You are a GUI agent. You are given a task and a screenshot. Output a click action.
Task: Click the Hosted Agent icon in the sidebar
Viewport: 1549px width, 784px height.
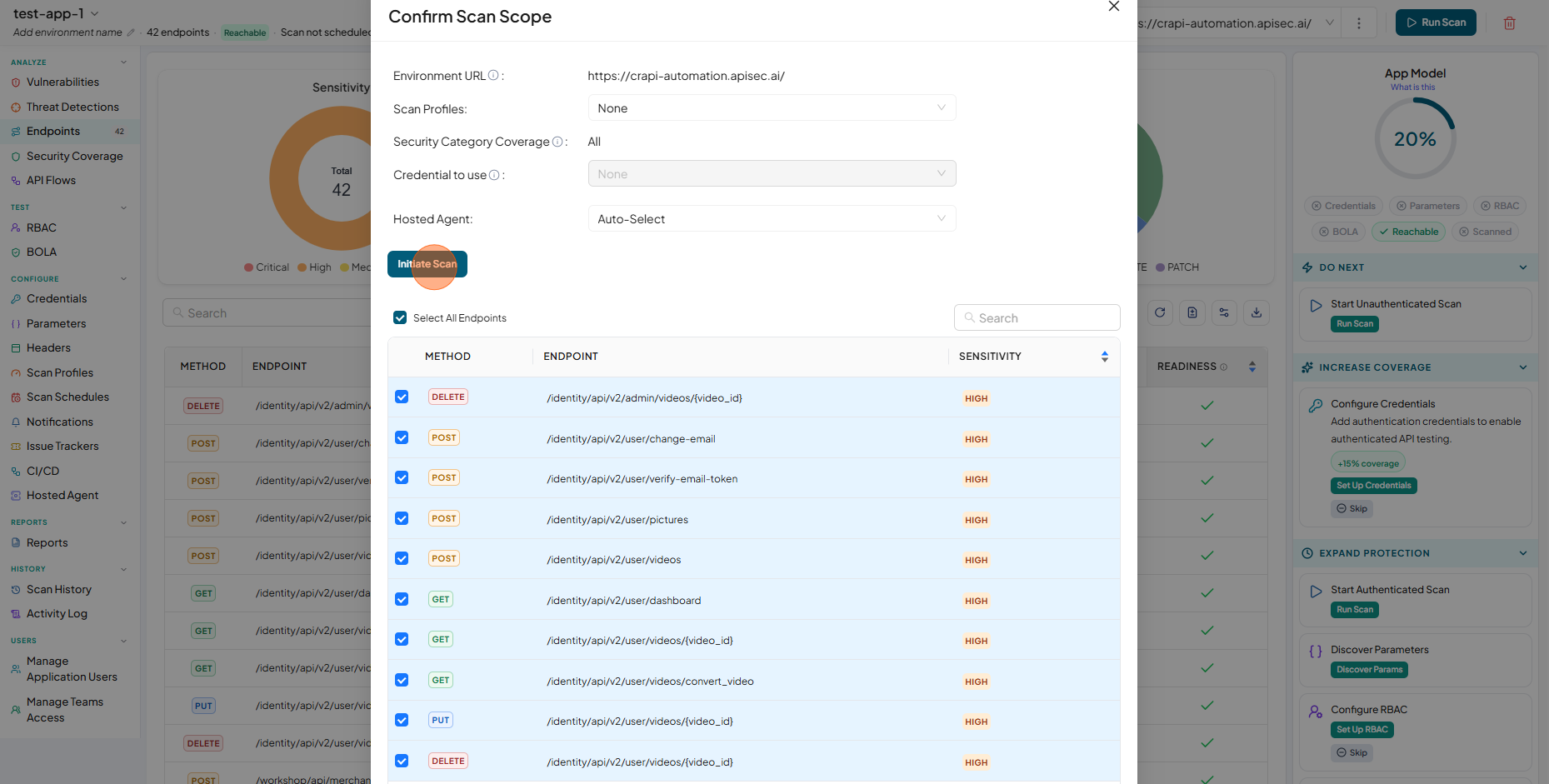click(x=16, y=496)
